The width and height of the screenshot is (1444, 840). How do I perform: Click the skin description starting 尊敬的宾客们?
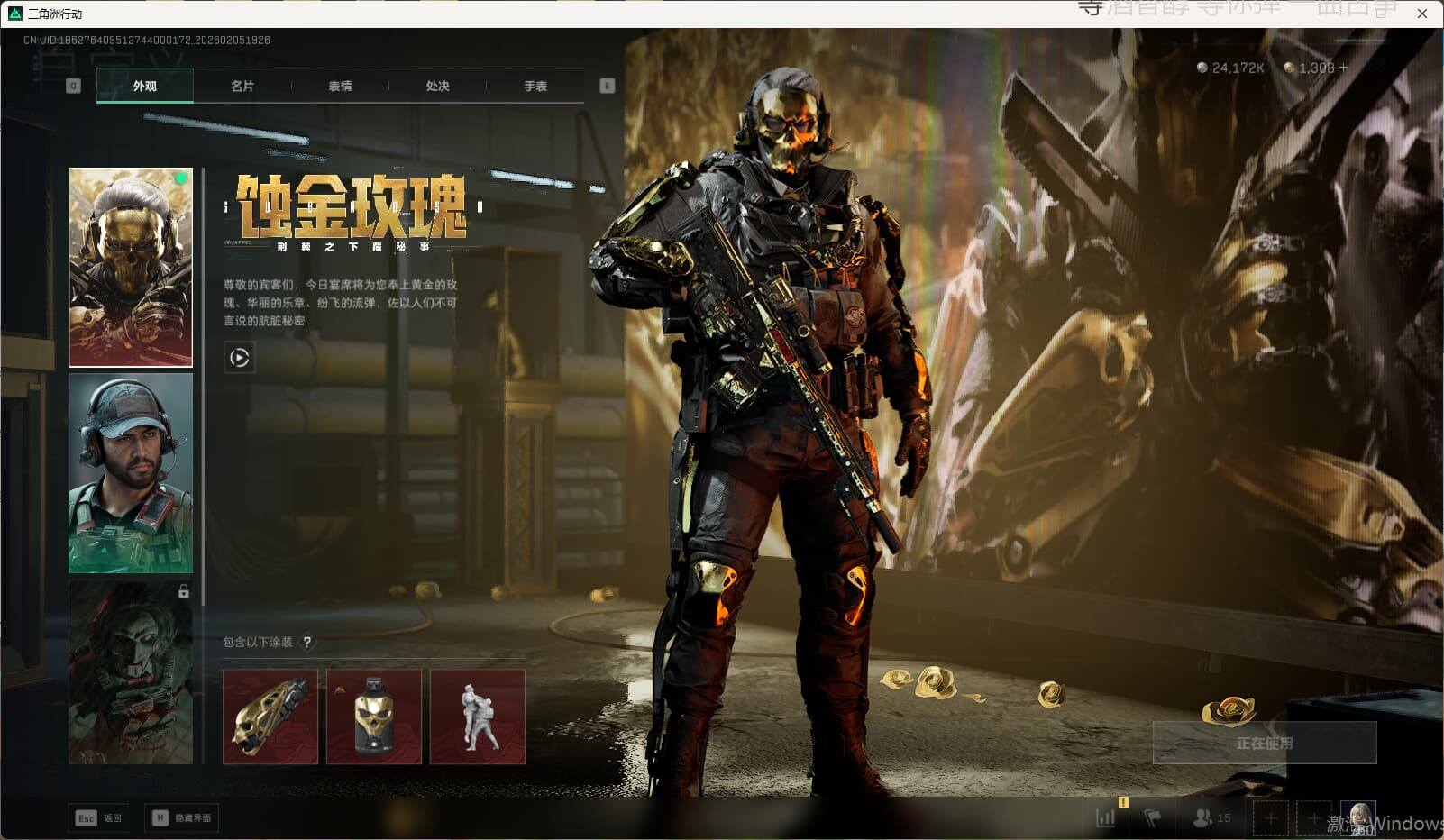[x=341, y=302]
